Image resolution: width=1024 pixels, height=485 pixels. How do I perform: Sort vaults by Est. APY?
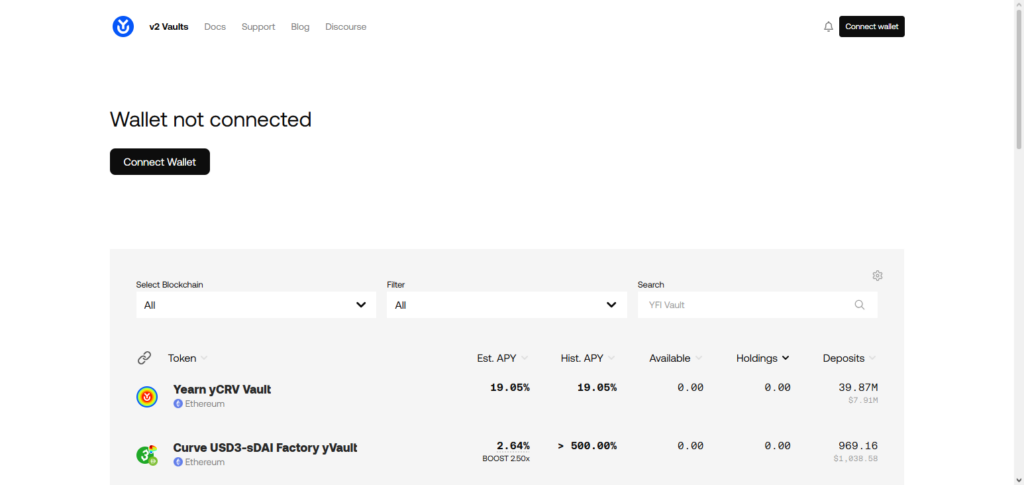pos(502,358)
